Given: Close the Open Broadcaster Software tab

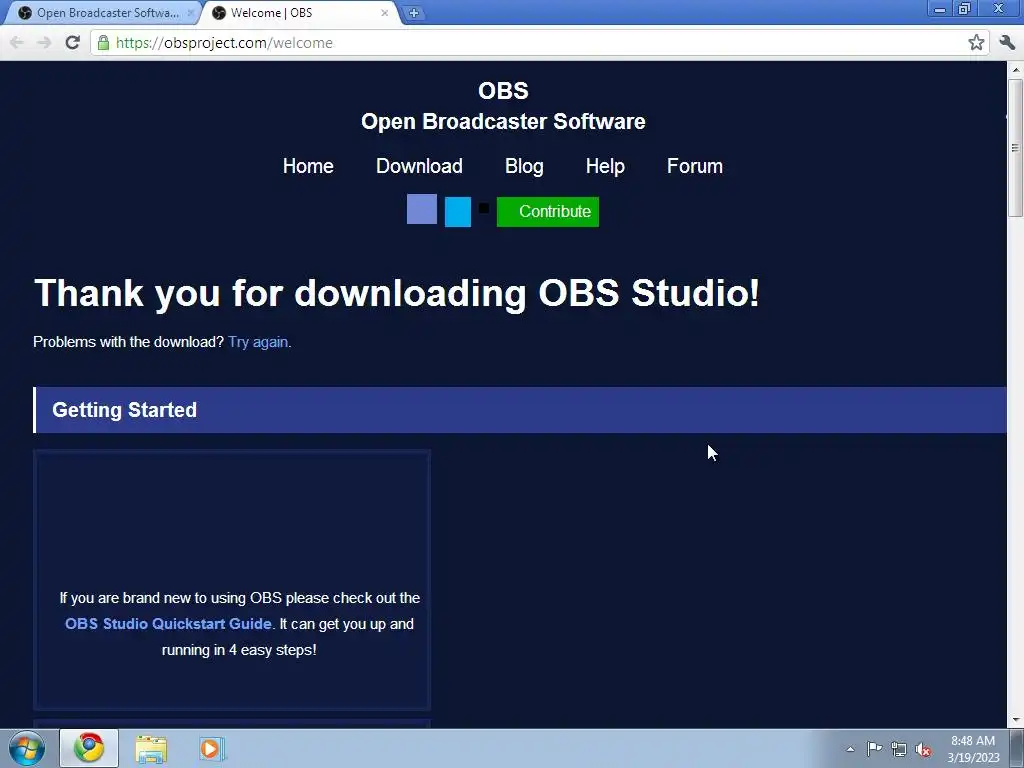Looking at the screenshot, I should click(191, 13).
